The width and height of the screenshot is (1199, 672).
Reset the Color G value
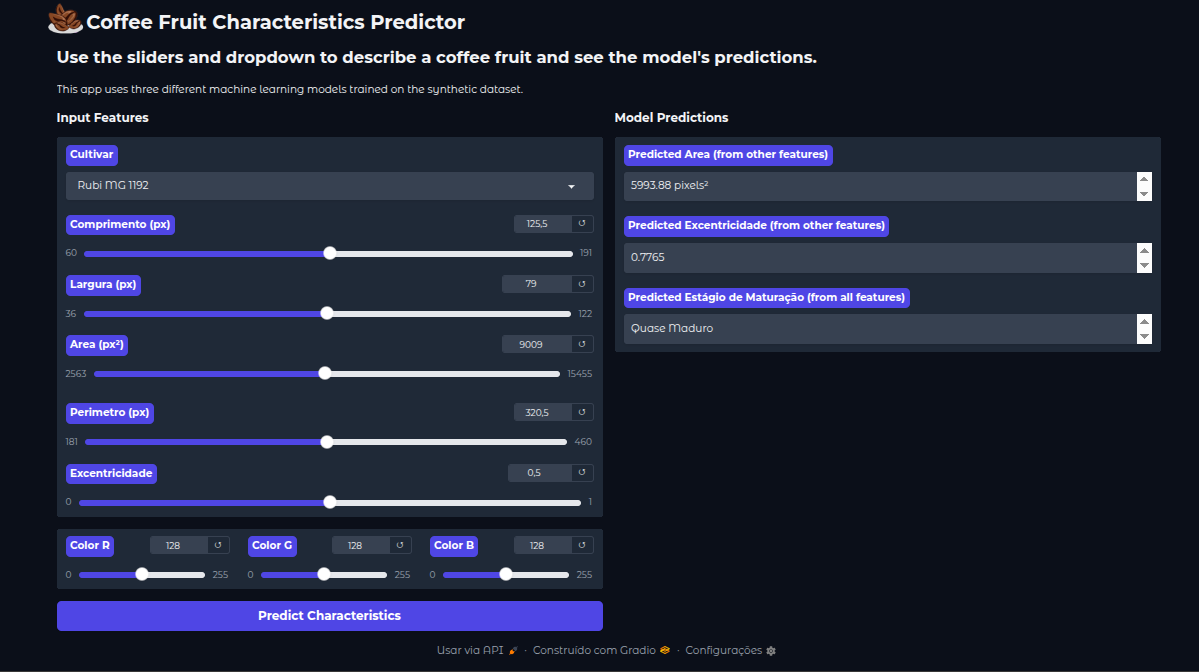pyautogui.click(x=400, y=545)
